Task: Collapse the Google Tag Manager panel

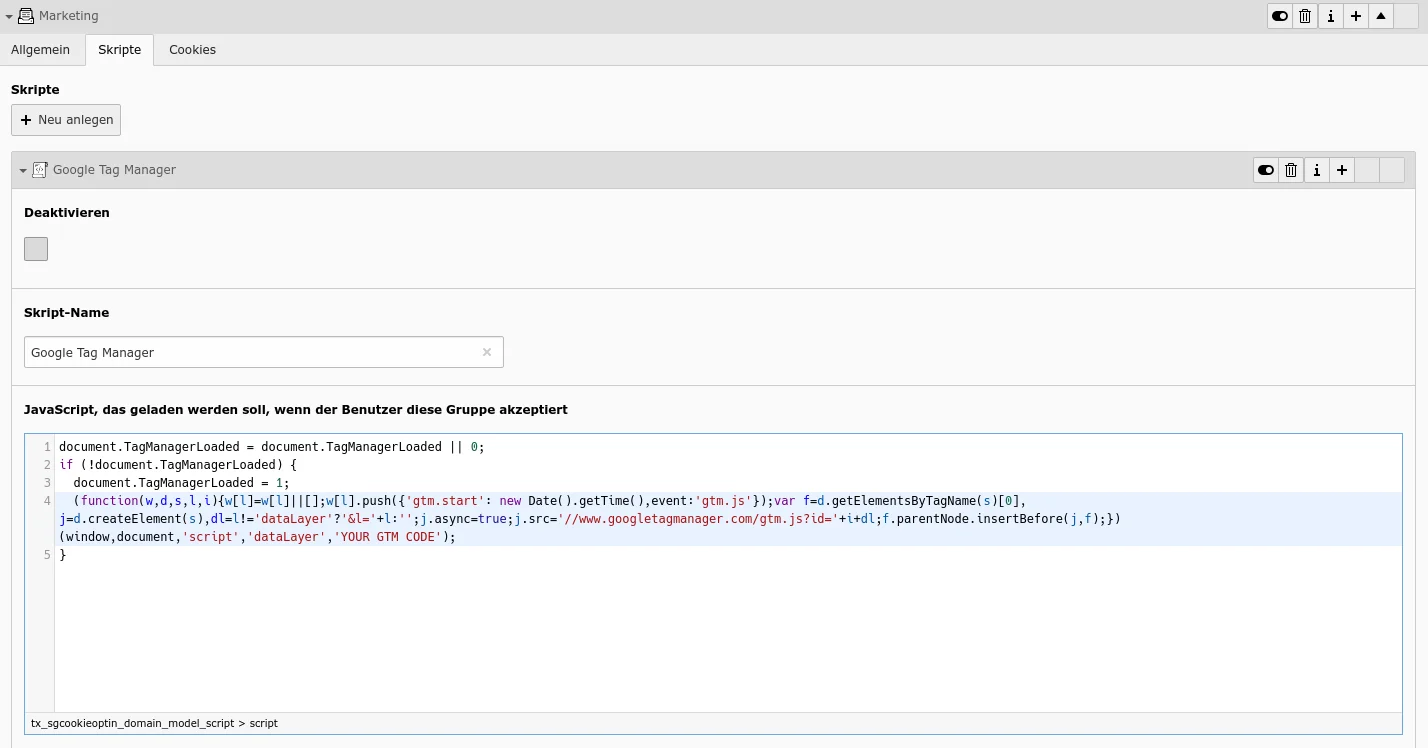Action: (23, 169)
